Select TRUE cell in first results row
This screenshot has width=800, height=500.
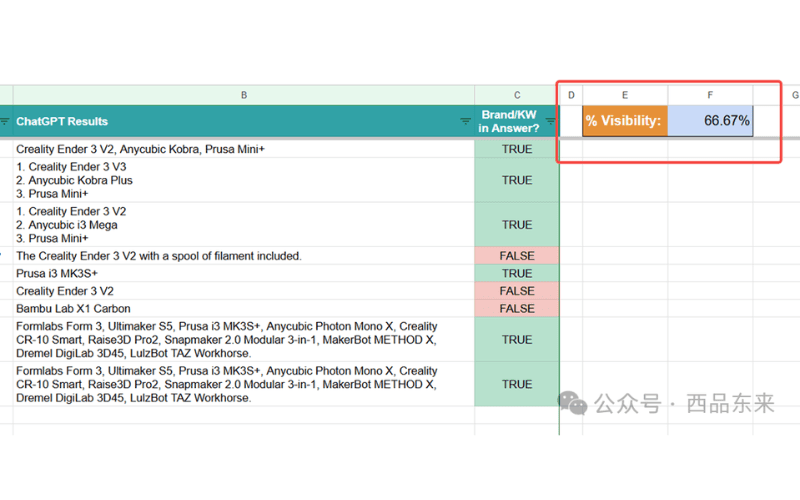pyautogui.click(x=517, y=149)
